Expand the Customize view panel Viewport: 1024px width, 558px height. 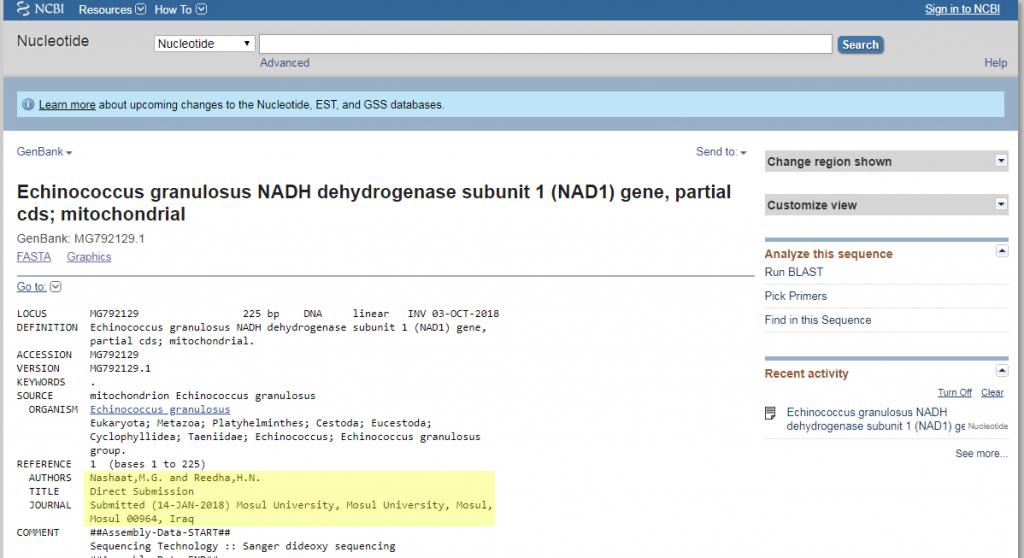(x=1000, y=204)
